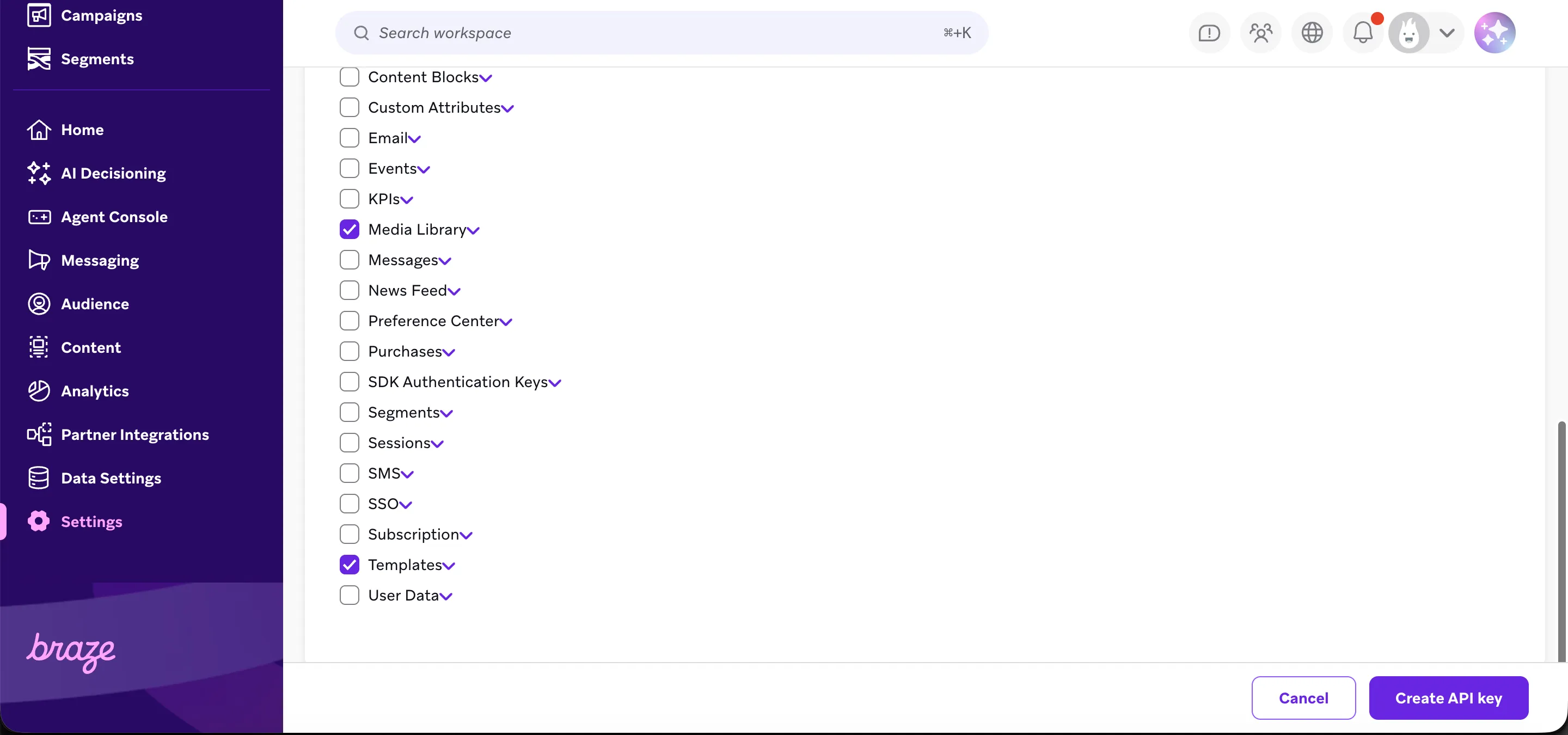
Task: Click the Data Settings database icon
Action: coord(39,478)
